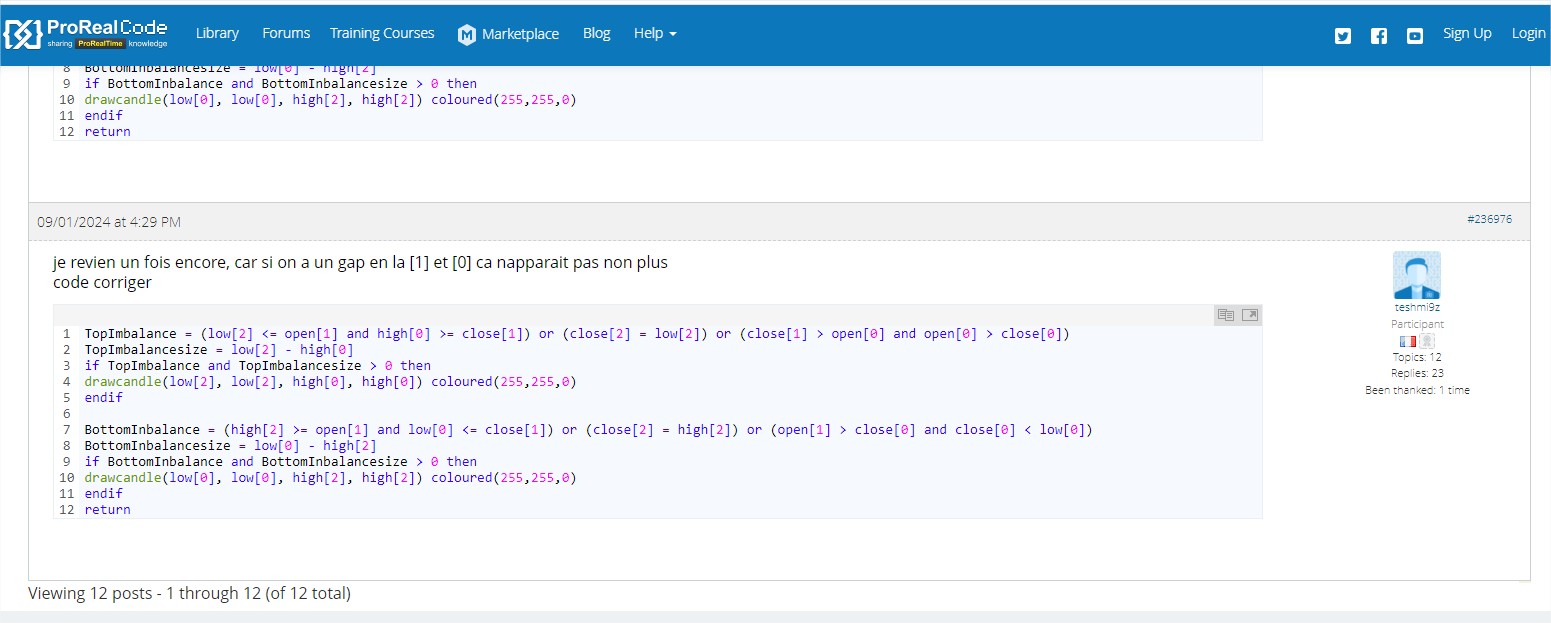This screenshot has height=623, width=1551.
Task: Open the Library menu item
Action: pyautogui.click(x=217, y=33)
